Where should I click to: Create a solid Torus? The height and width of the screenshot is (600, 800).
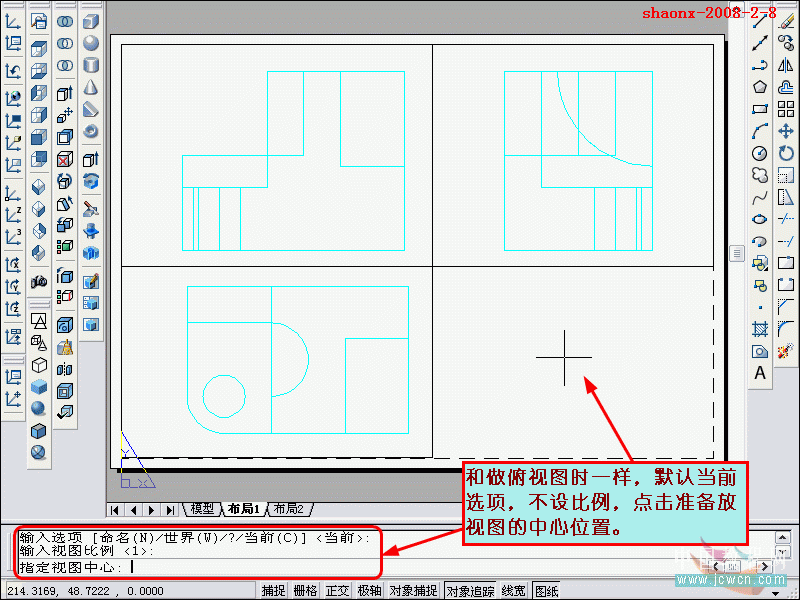point(91,132)
